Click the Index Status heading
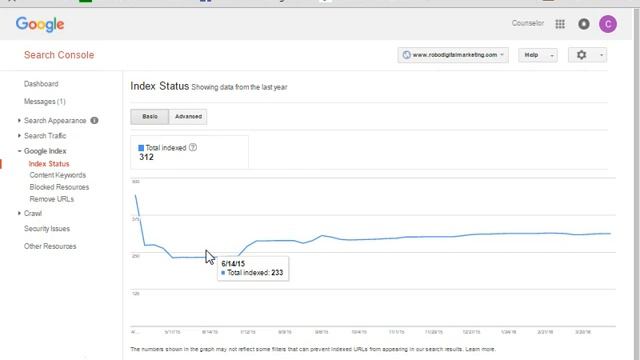This screenshot has height=360, width=640. [x=160, y=86]
